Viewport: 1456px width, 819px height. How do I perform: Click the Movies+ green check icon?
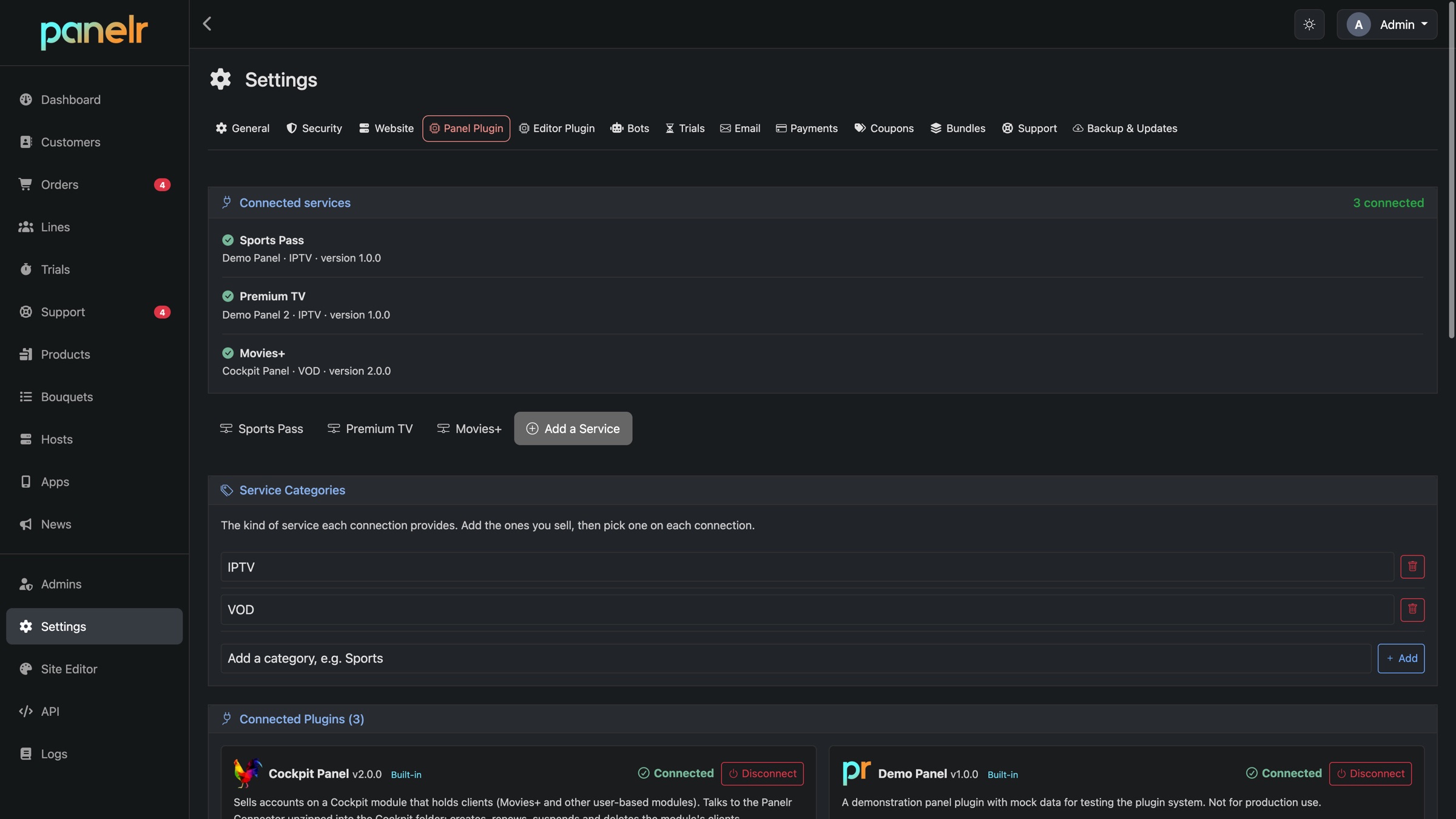[x=228, y=353]
